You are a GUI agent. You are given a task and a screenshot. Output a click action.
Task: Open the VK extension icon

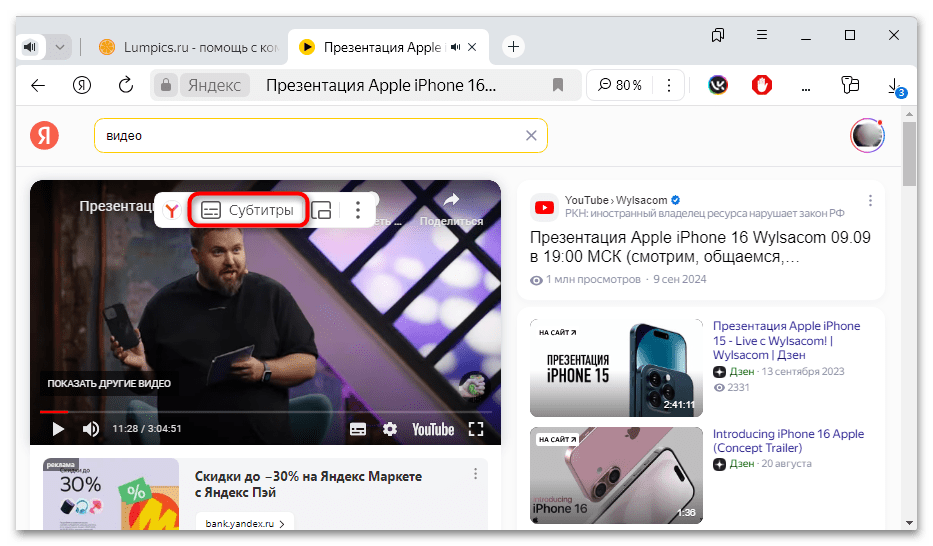click(x=718, y=85)
